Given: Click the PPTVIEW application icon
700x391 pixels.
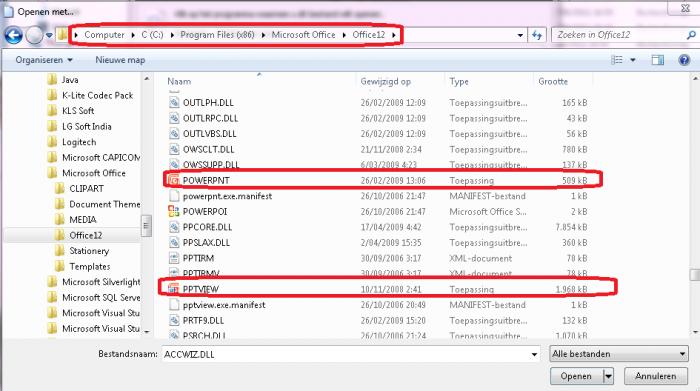Looking at the screenshot, I should click(x=173, y=289).
